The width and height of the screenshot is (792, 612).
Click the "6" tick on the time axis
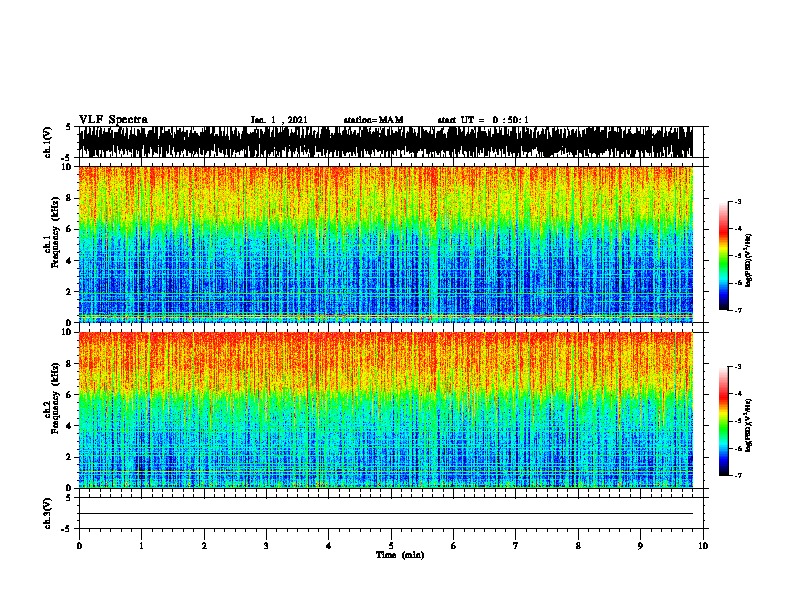453,546
